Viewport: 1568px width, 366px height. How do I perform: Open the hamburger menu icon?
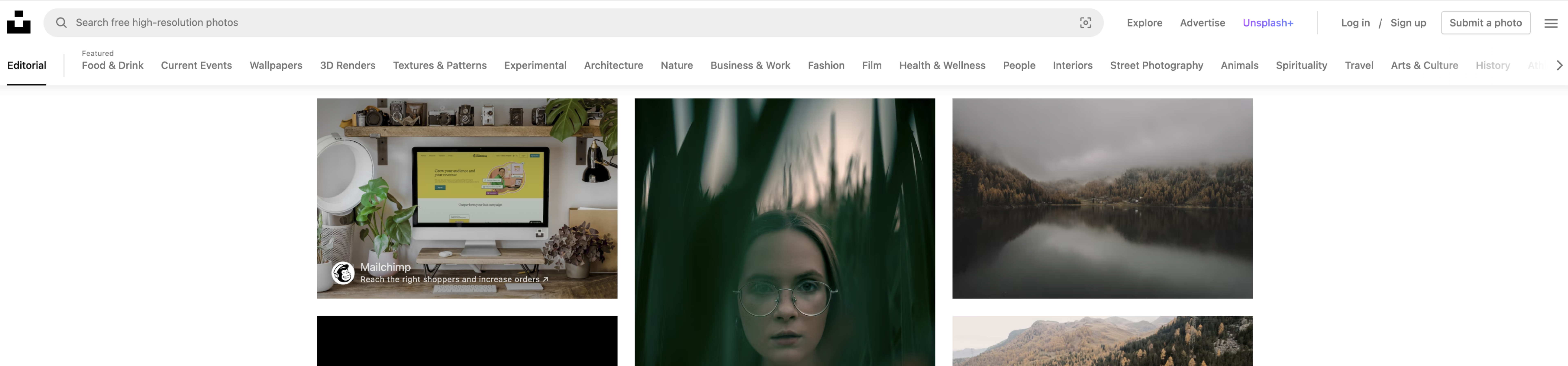pos(1550,23)
